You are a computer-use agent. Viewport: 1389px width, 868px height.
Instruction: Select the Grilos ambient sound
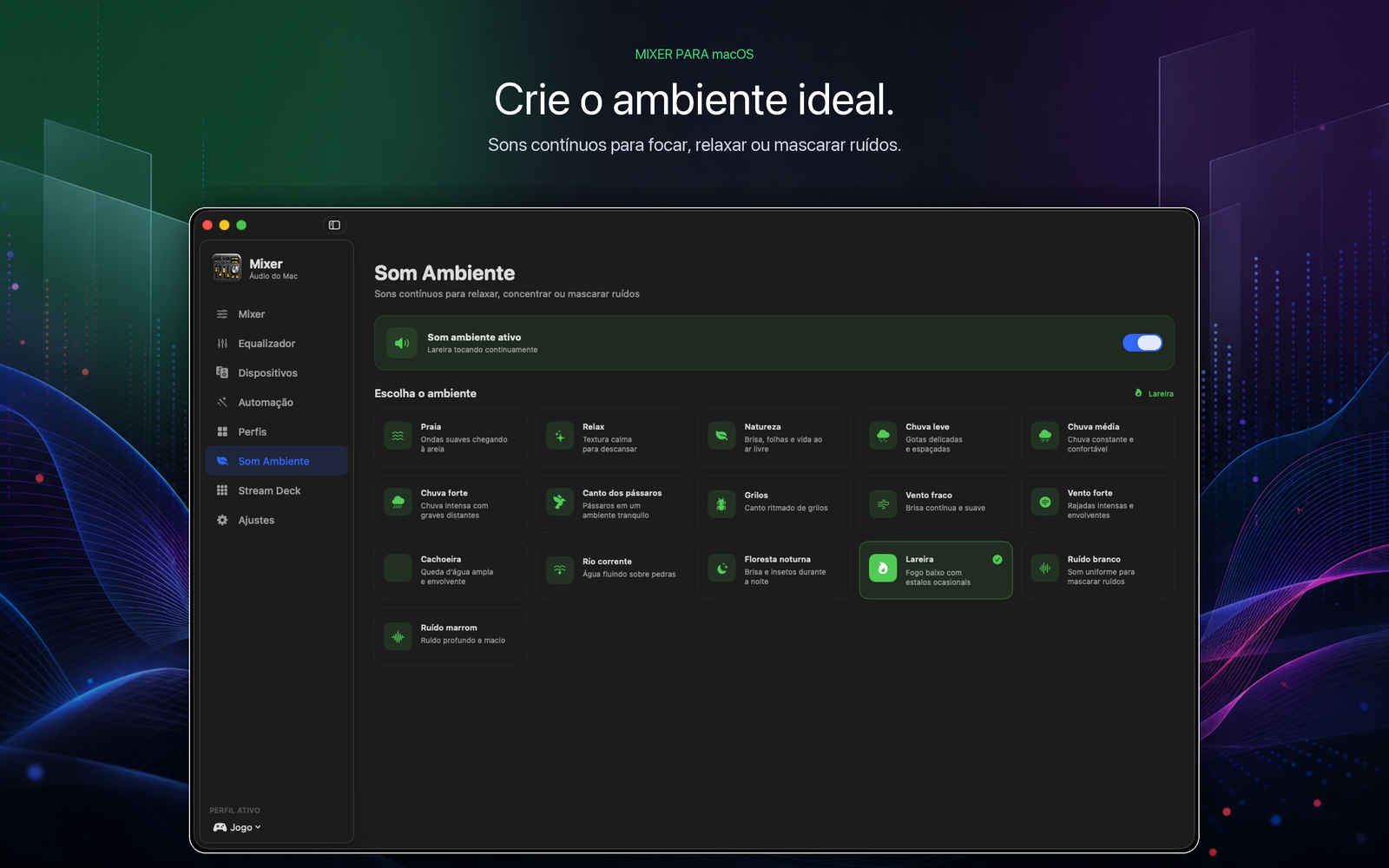[774, 503]
